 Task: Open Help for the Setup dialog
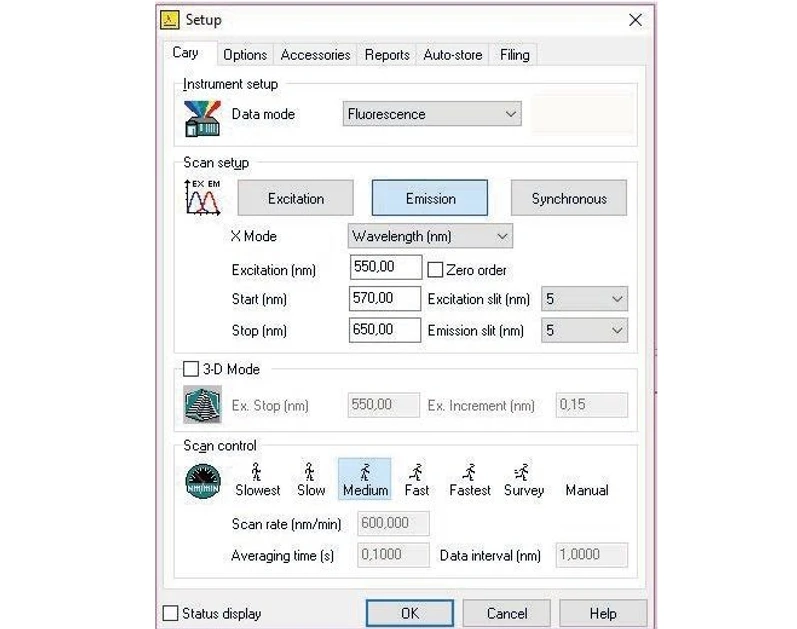pyautogui.click(x=603, y=613)
